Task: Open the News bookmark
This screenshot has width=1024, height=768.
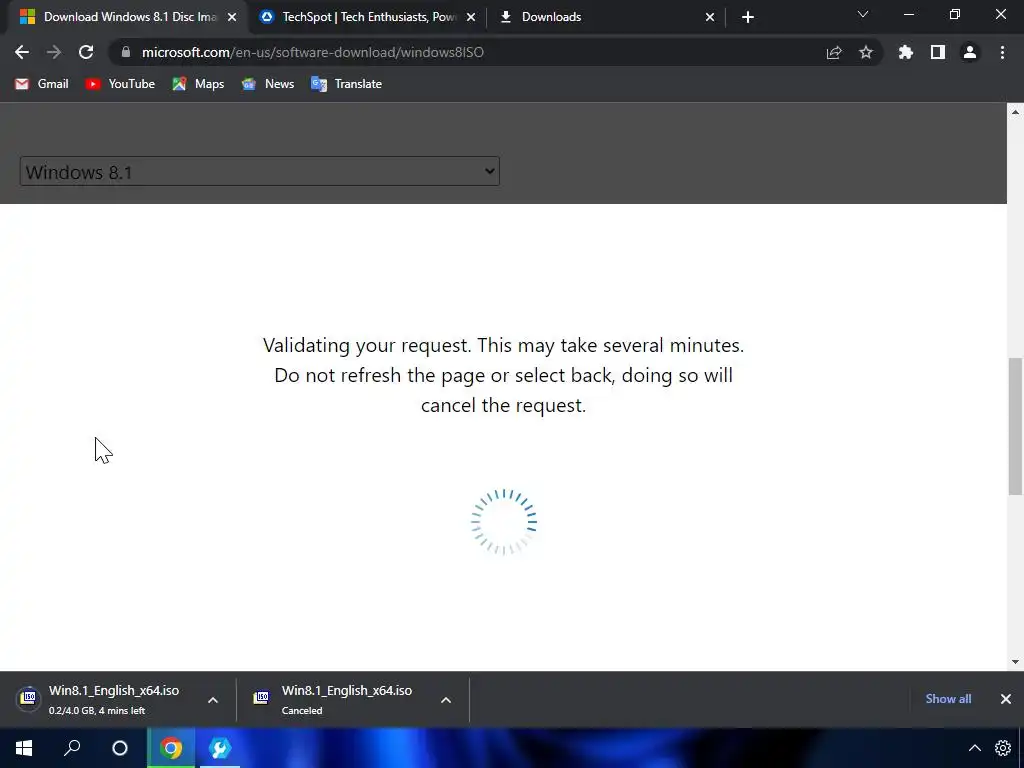Action: click(268, 84)
